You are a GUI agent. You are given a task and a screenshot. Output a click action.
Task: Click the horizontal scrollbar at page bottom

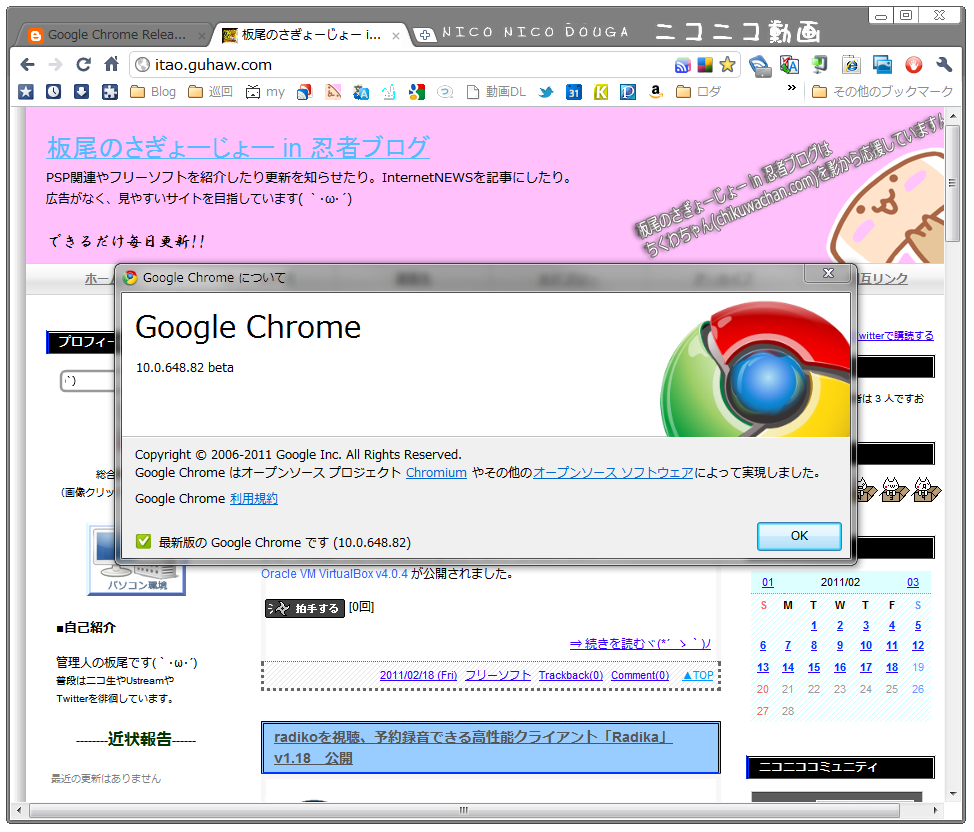pos(463,810)
